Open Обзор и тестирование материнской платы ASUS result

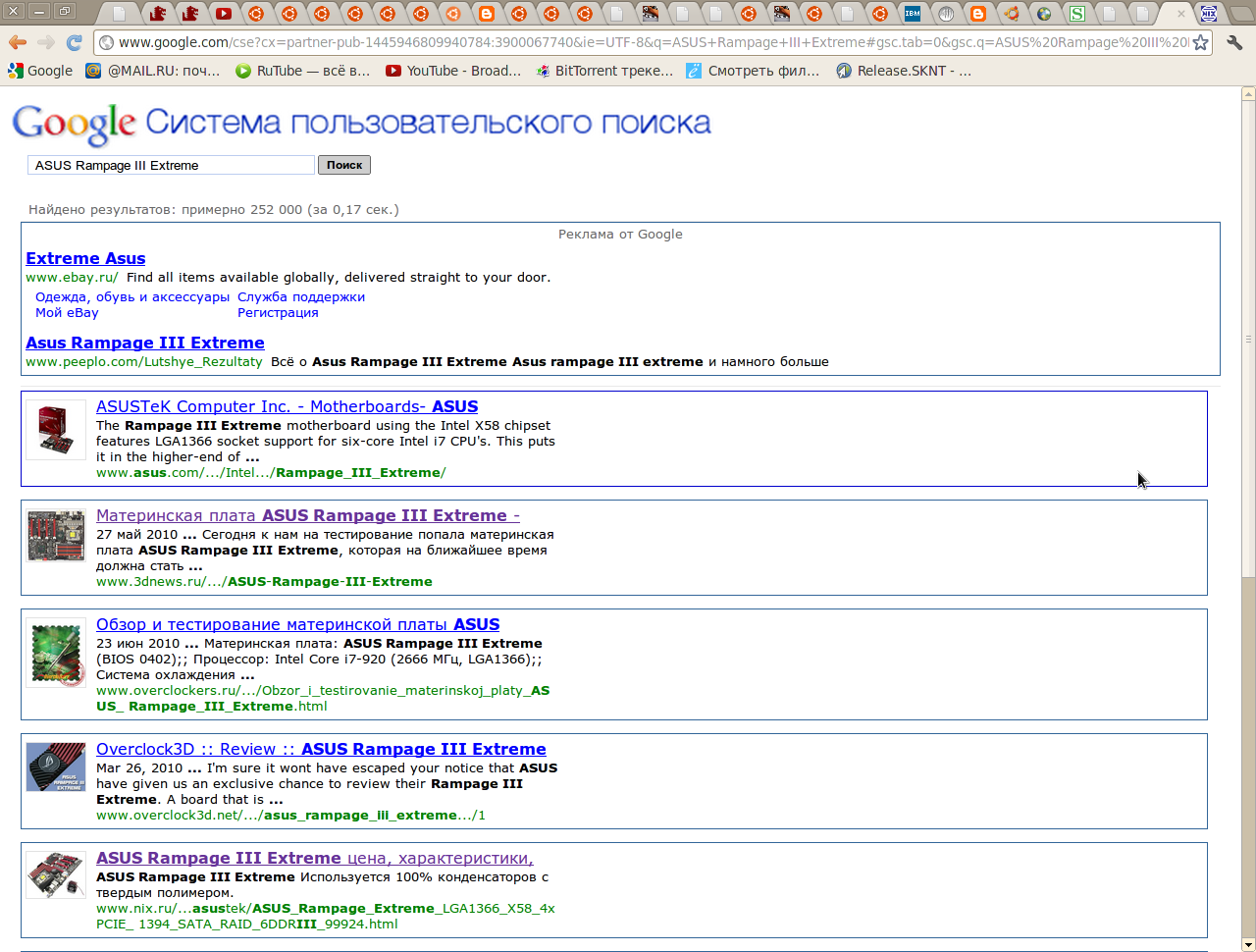coord(298,624)
